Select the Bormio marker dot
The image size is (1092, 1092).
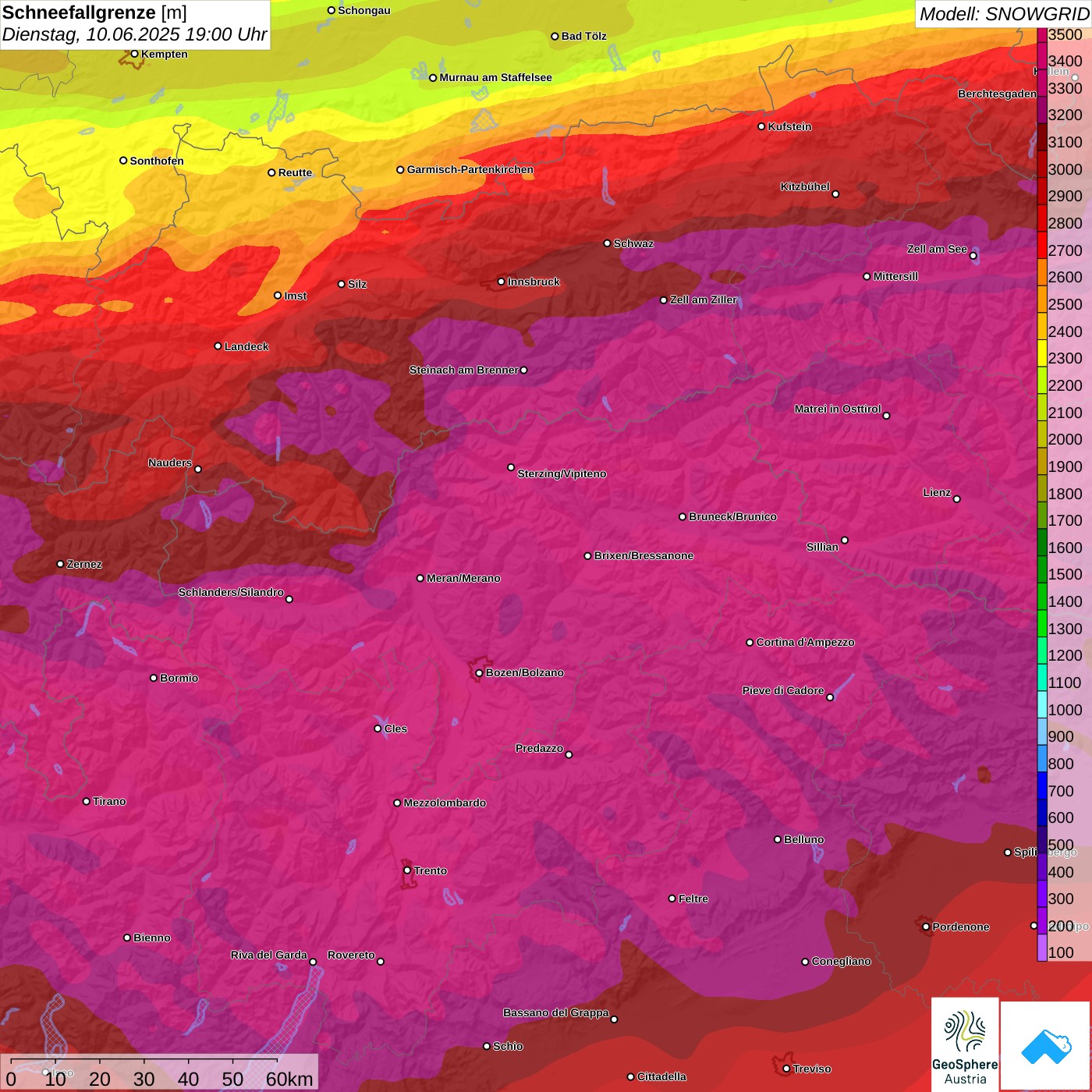[x=154, y=678]
